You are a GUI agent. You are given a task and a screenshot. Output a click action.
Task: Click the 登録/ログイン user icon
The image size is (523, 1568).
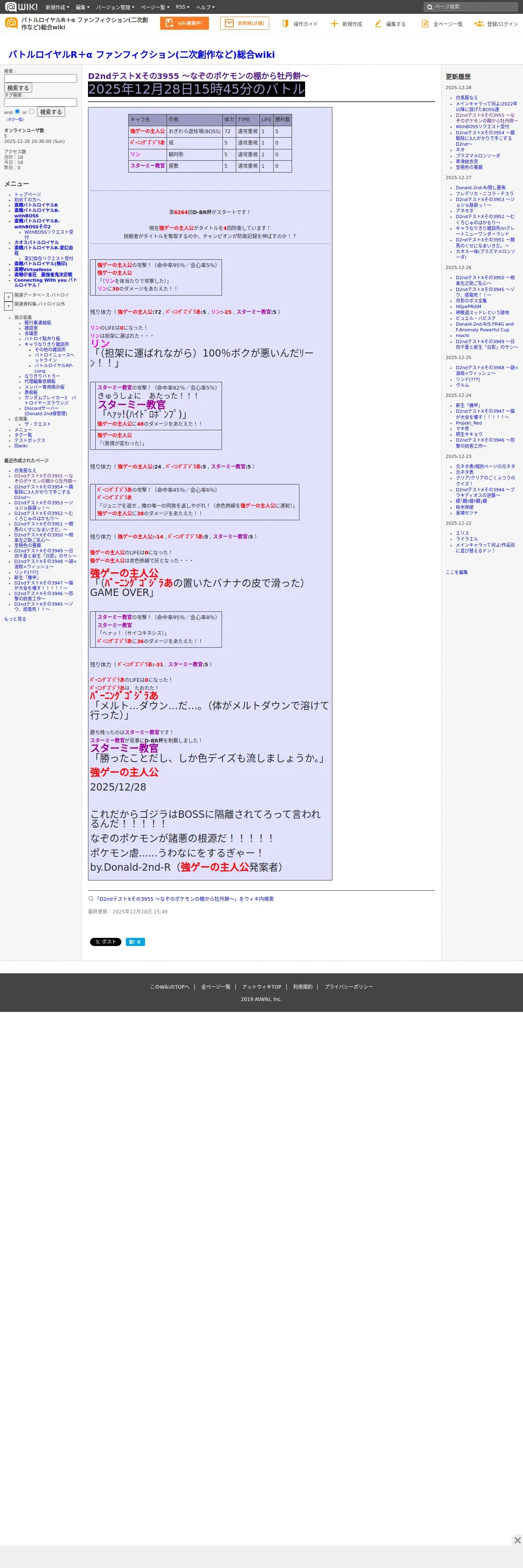(479, 24)
